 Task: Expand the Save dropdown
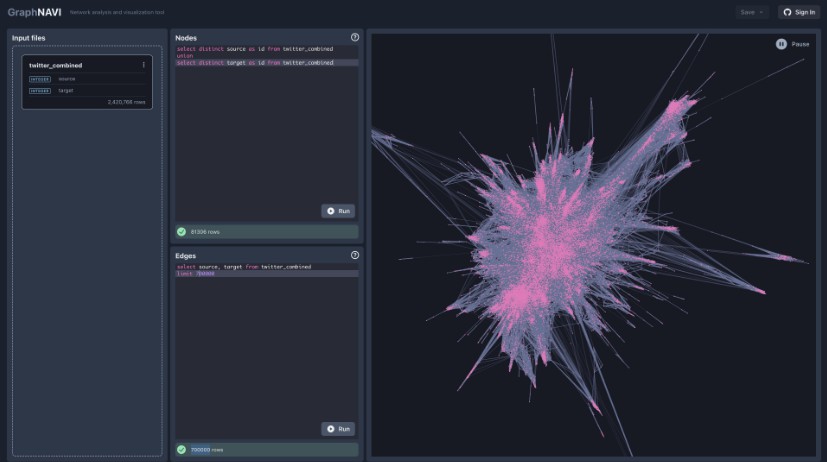coord(751,12)
